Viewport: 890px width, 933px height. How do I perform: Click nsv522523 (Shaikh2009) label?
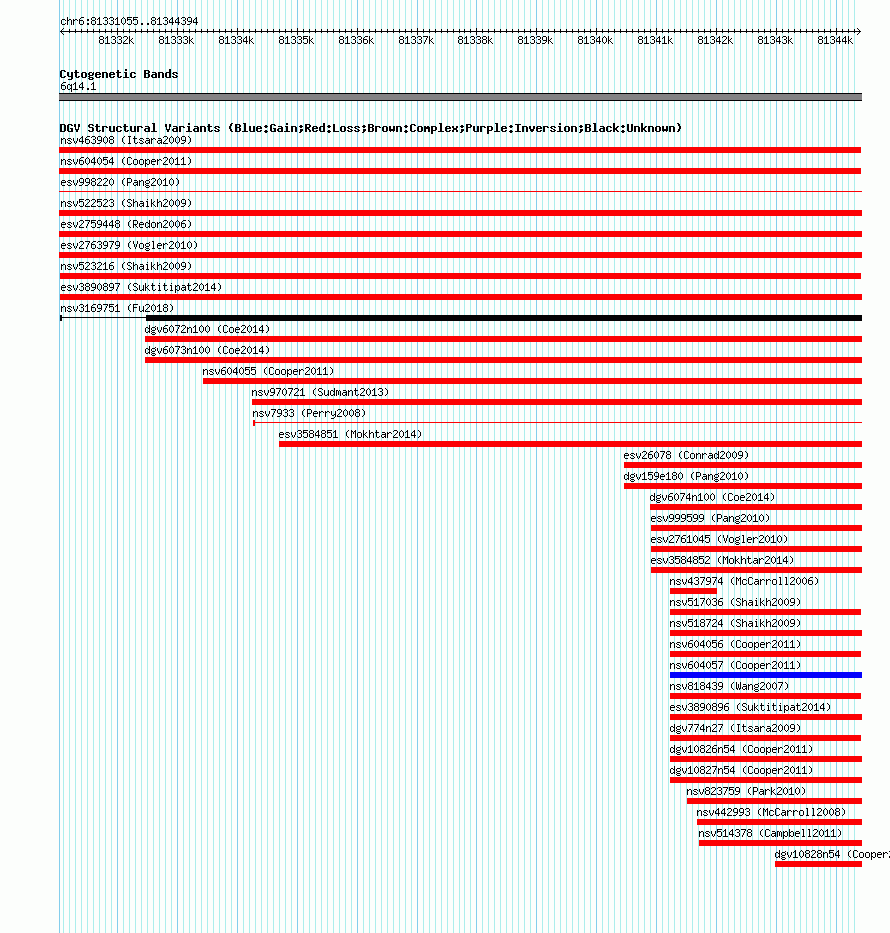(126, 203)
